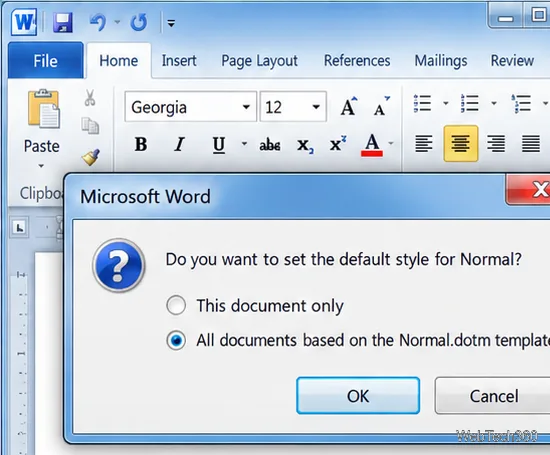Dismiss dialog with Cancel button

coord(493,396)
